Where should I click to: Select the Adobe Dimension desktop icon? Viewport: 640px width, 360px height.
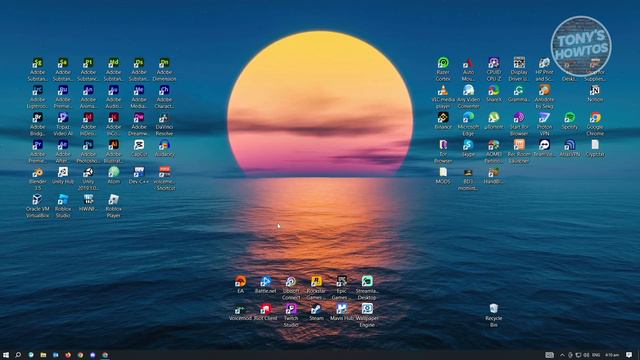tap(164, 63)
